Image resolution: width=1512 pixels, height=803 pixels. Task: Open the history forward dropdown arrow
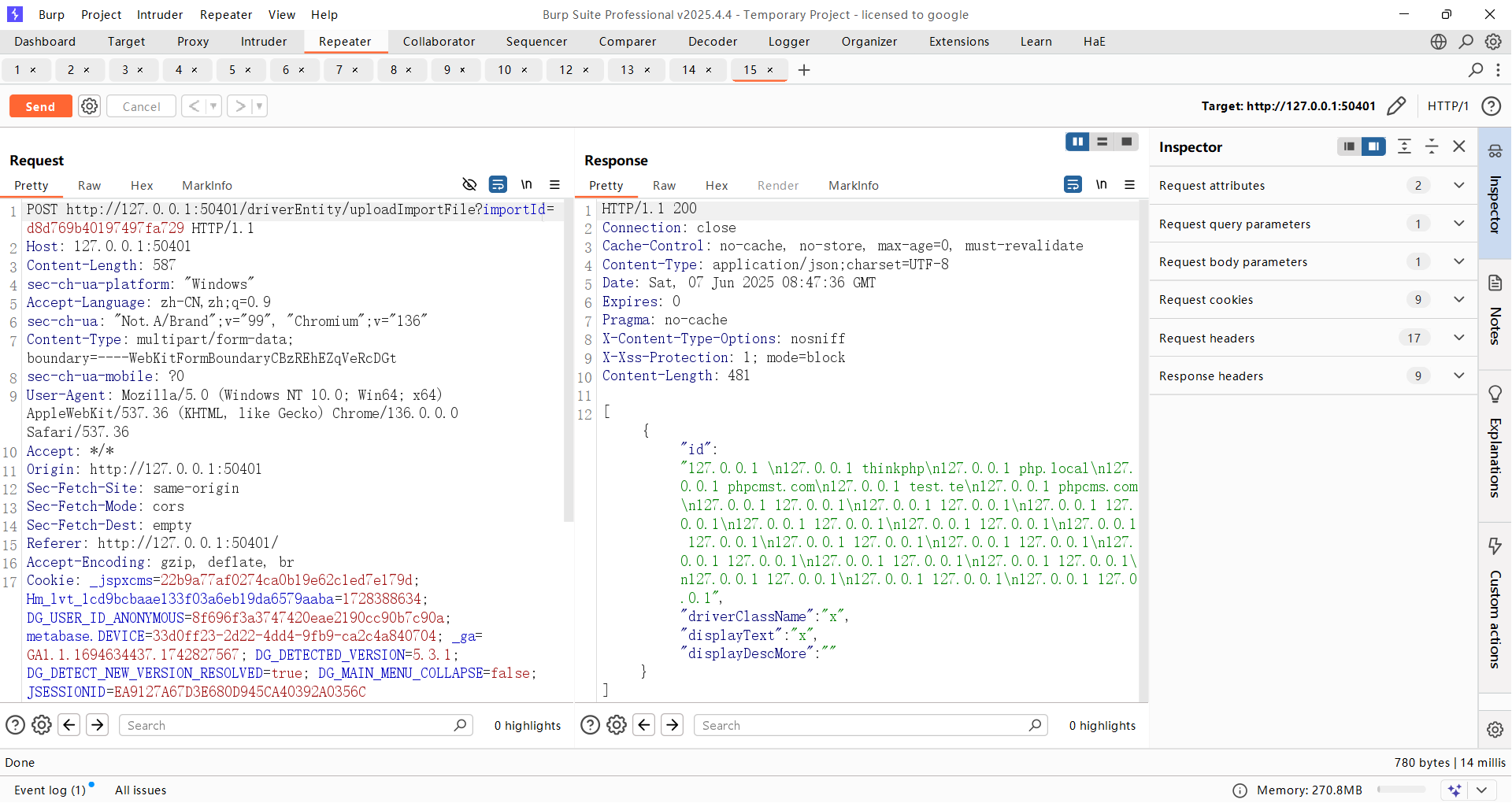[x=259, y=105]
